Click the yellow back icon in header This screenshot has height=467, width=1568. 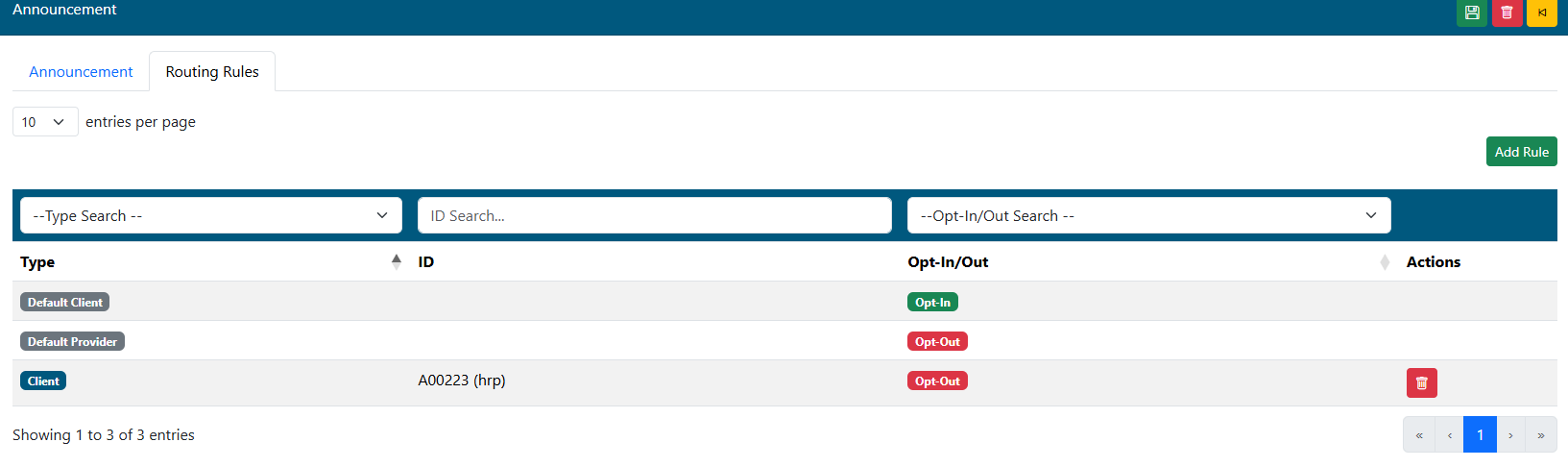(1541, 12)
